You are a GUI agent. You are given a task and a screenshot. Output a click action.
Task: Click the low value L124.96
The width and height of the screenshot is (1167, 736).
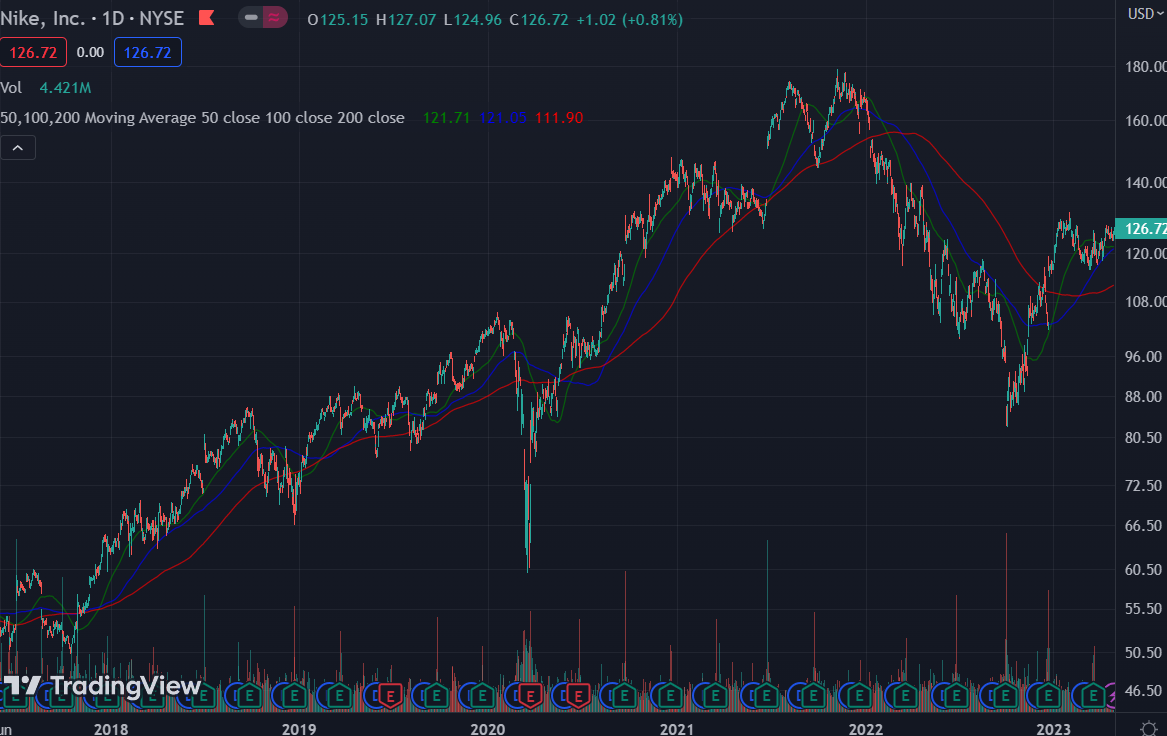pyautogui.click(x=473, y=19)
